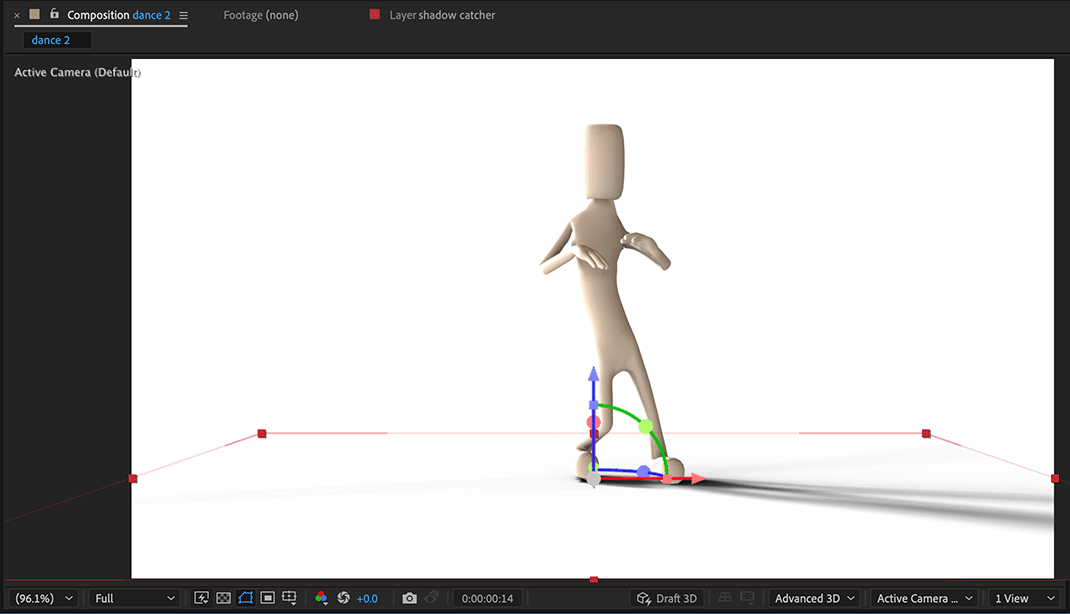1070x614 pixels.
Task: Open the Advanced 3D renderer dropdown
Action: click(814, 598)
